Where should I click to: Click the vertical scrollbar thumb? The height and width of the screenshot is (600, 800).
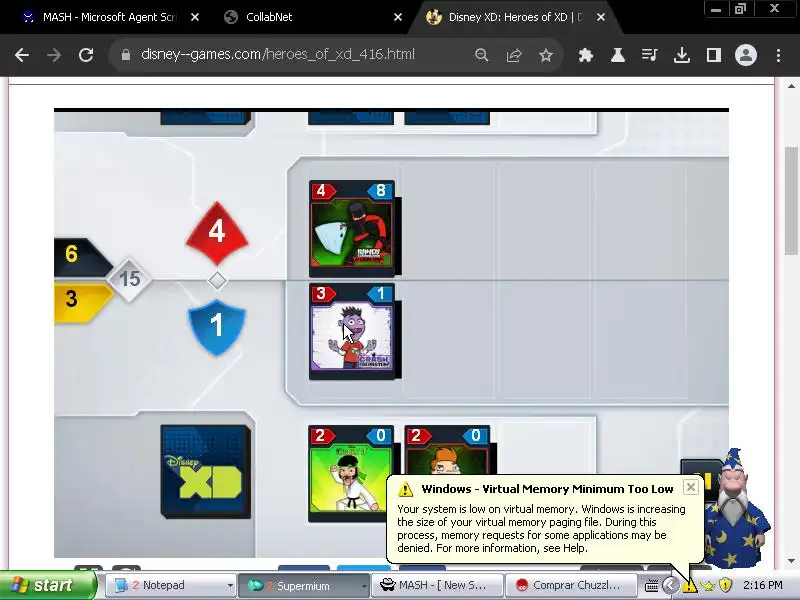(791, 199)
